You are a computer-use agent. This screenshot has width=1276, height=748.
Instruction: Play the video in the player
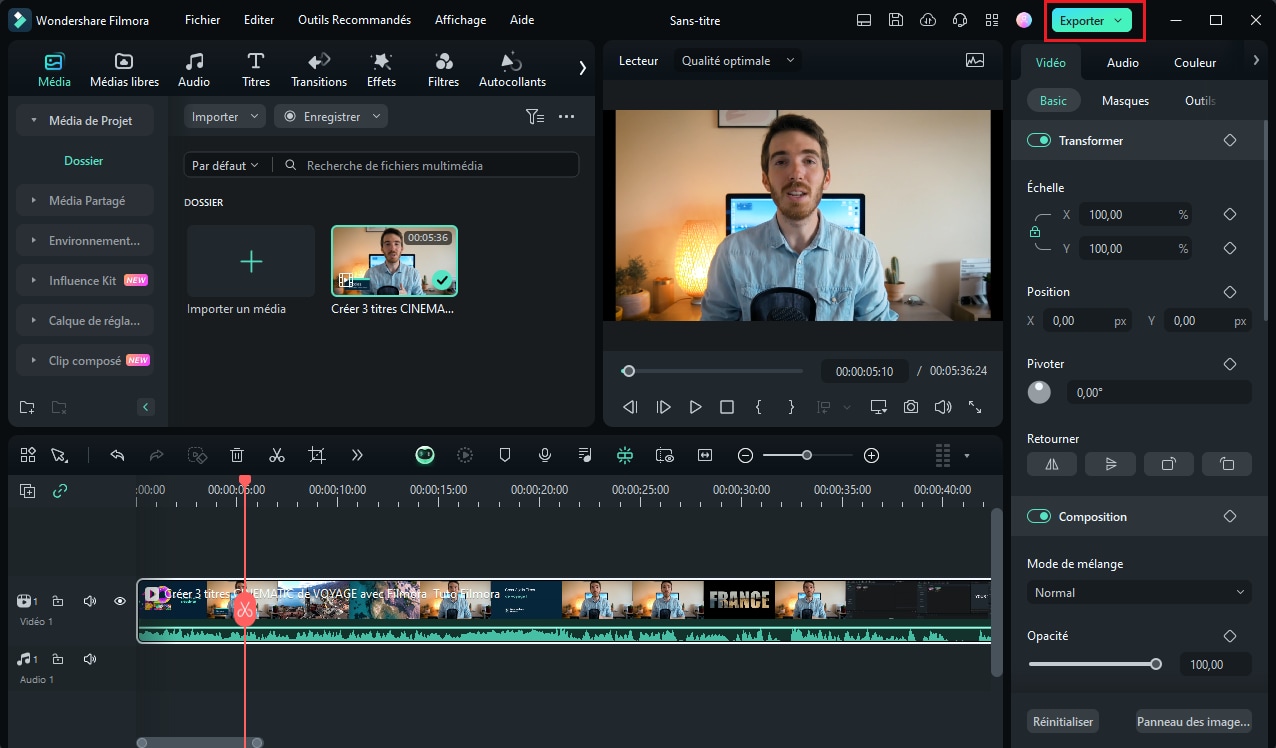(x=695, y=407)
